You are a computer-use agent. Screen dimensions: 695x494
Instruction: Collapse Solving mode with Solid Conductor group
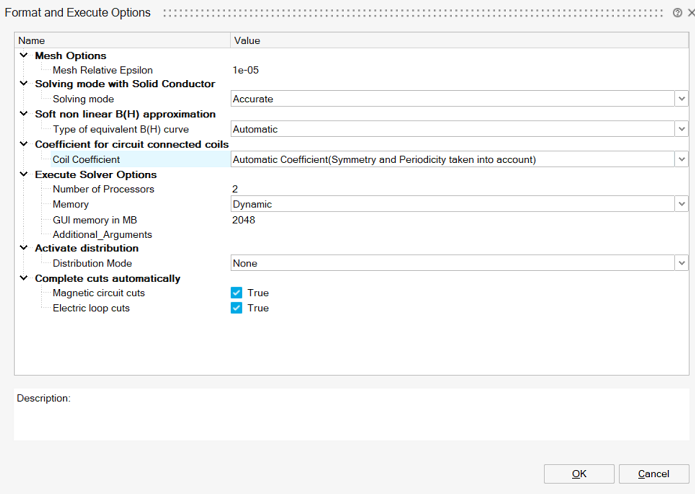point(24,84)
